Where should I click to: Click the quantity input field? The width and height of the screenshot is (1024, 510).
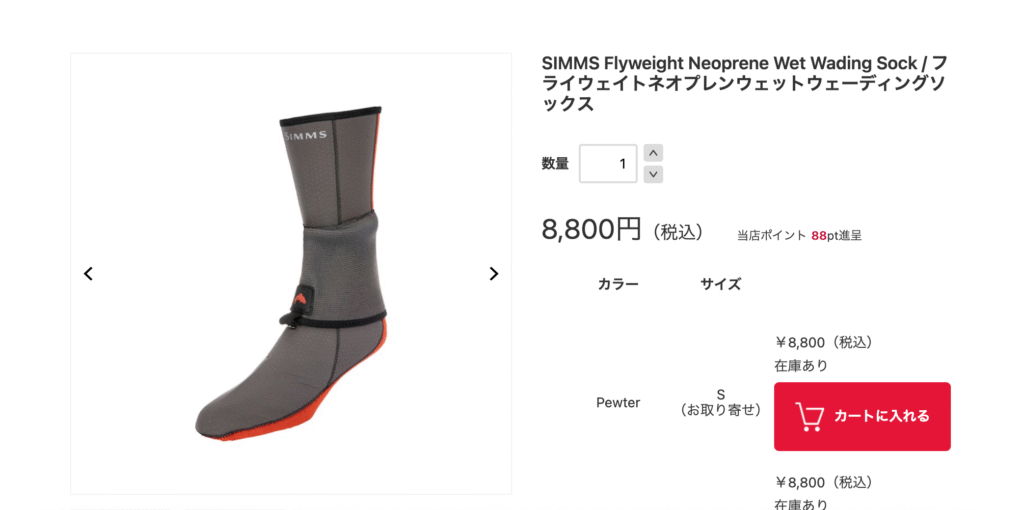(608, 163)
